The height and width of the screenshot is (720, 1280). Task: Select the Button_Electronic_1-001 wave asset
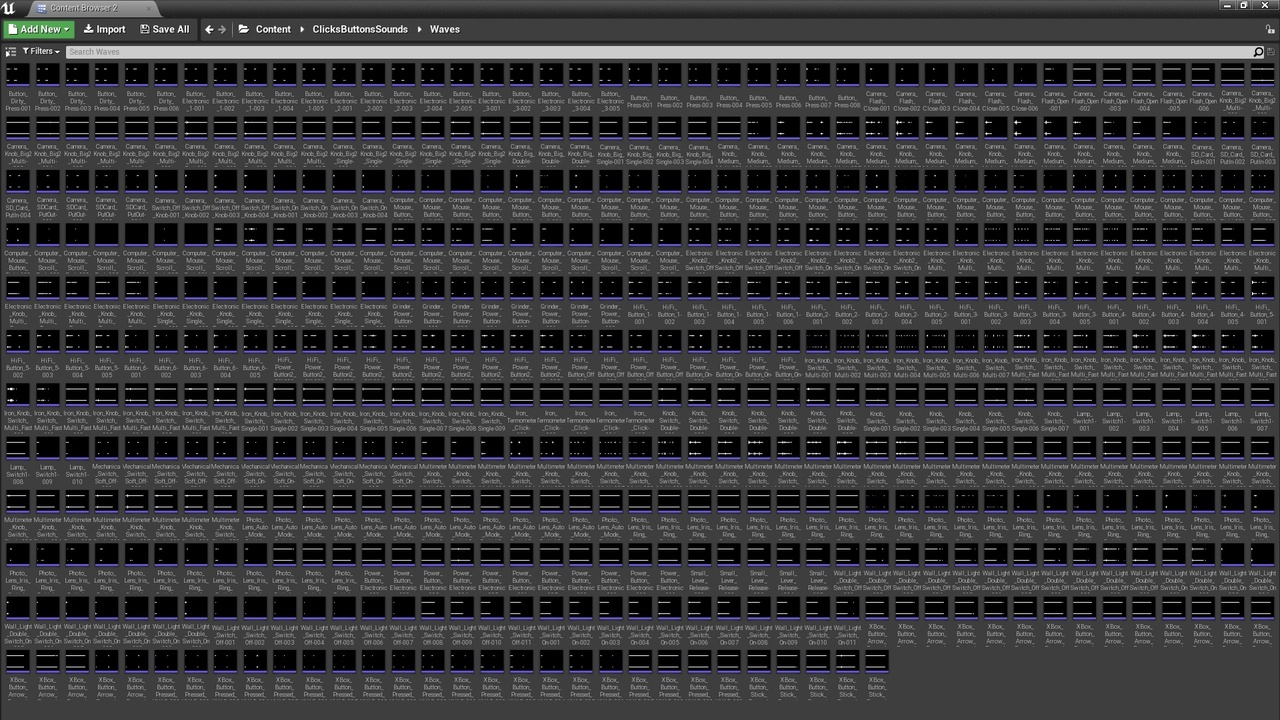point(196,87)
